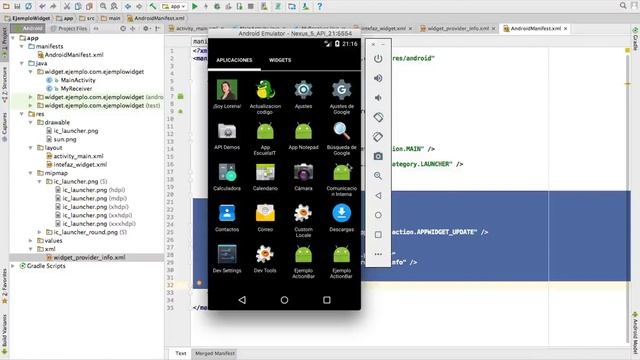The image size is (640, 360).
Task: Tap the phone's Recents navigation button
Action: pyautogui.click(x=327, y=300)
